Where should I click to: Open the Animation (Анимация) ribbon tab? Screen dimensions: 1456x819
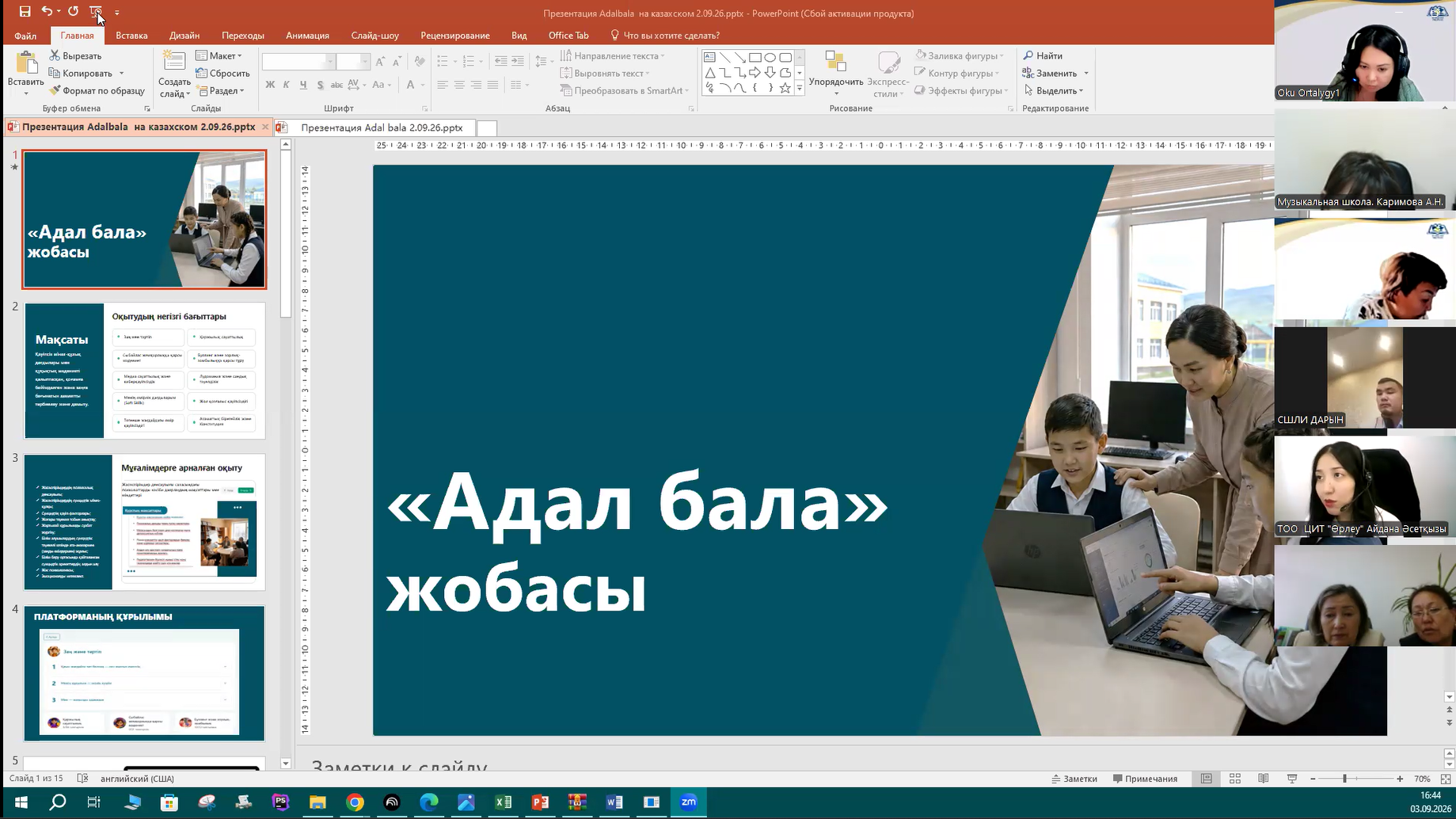tap(307, 35)
